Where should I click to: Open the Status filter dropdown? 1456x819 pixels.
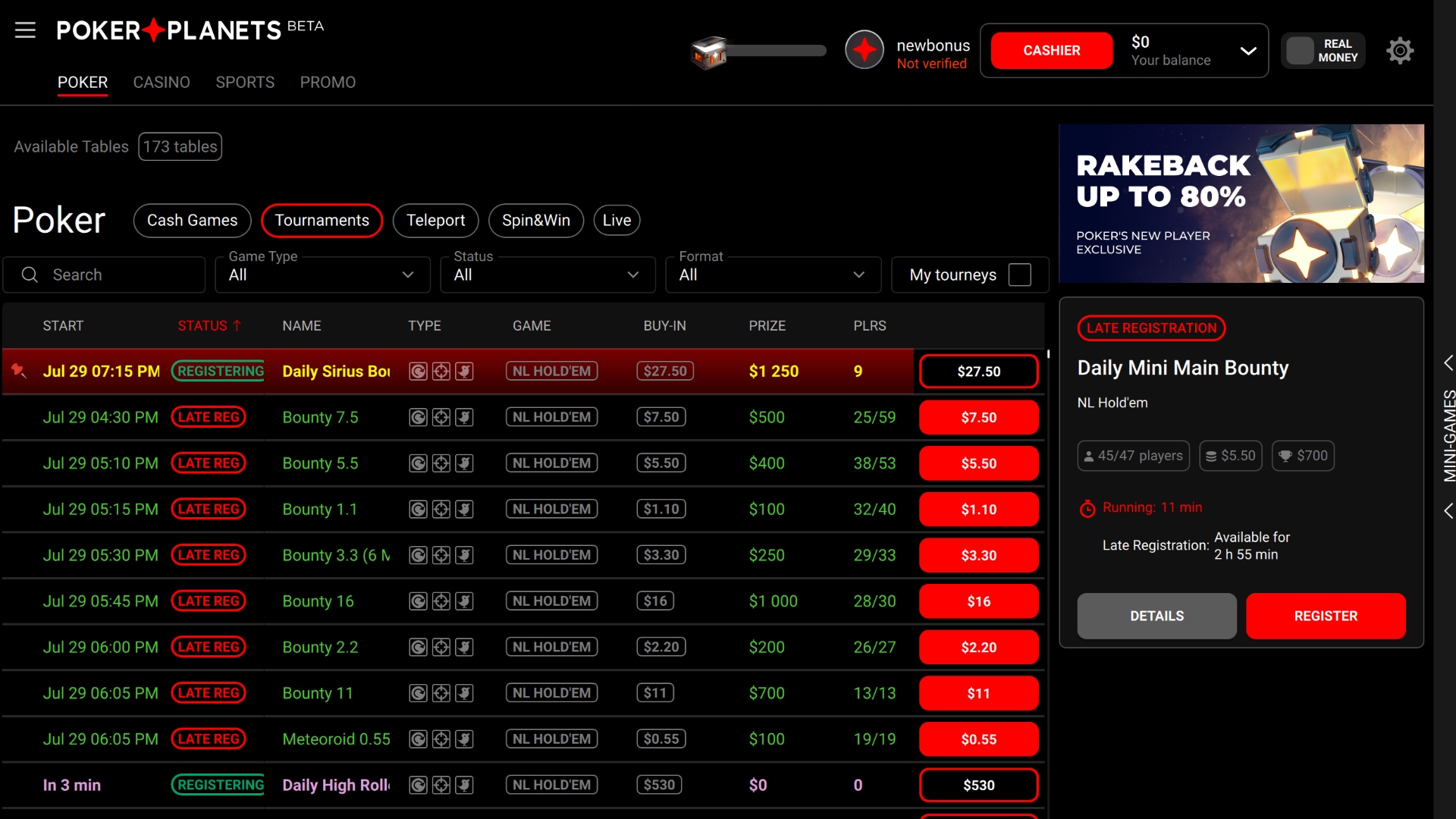pos(548,275)
